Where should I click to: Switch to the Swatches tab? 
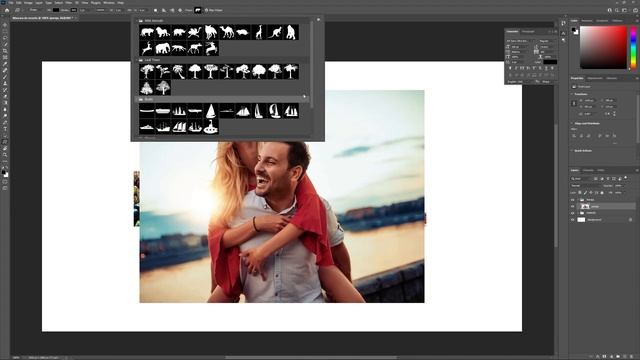pyautogui.click(x=587, y=20)
